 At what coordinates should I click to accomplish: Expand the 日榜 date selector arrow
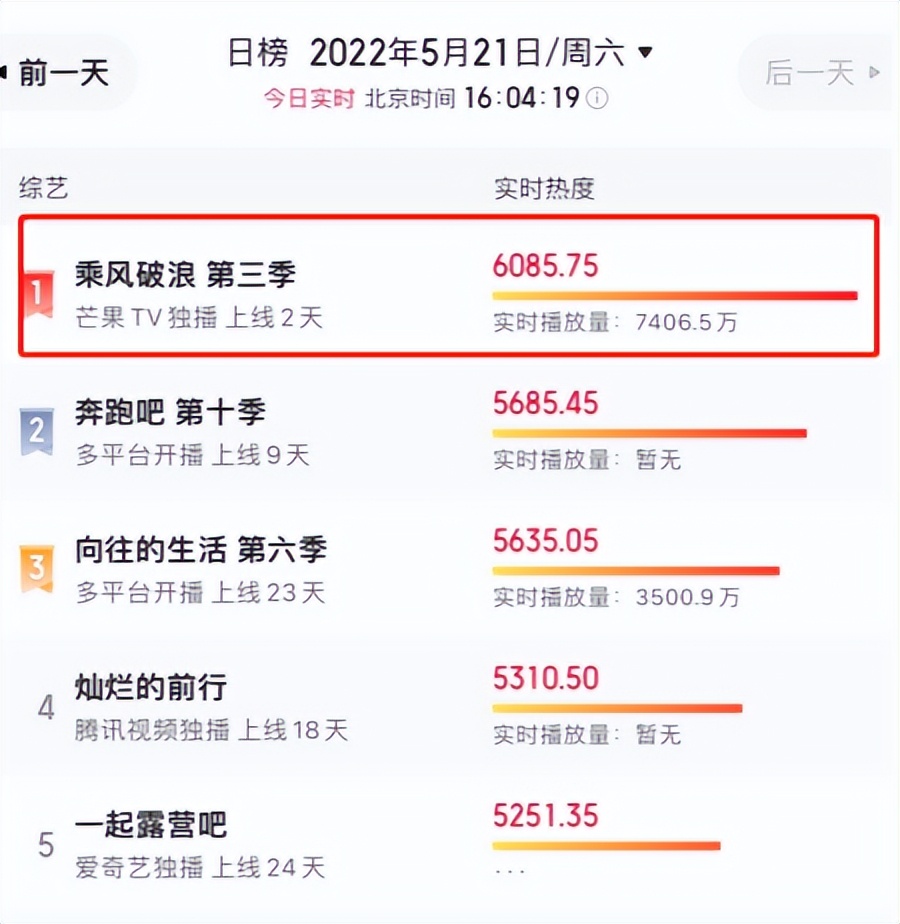click(x=645, y=54)
